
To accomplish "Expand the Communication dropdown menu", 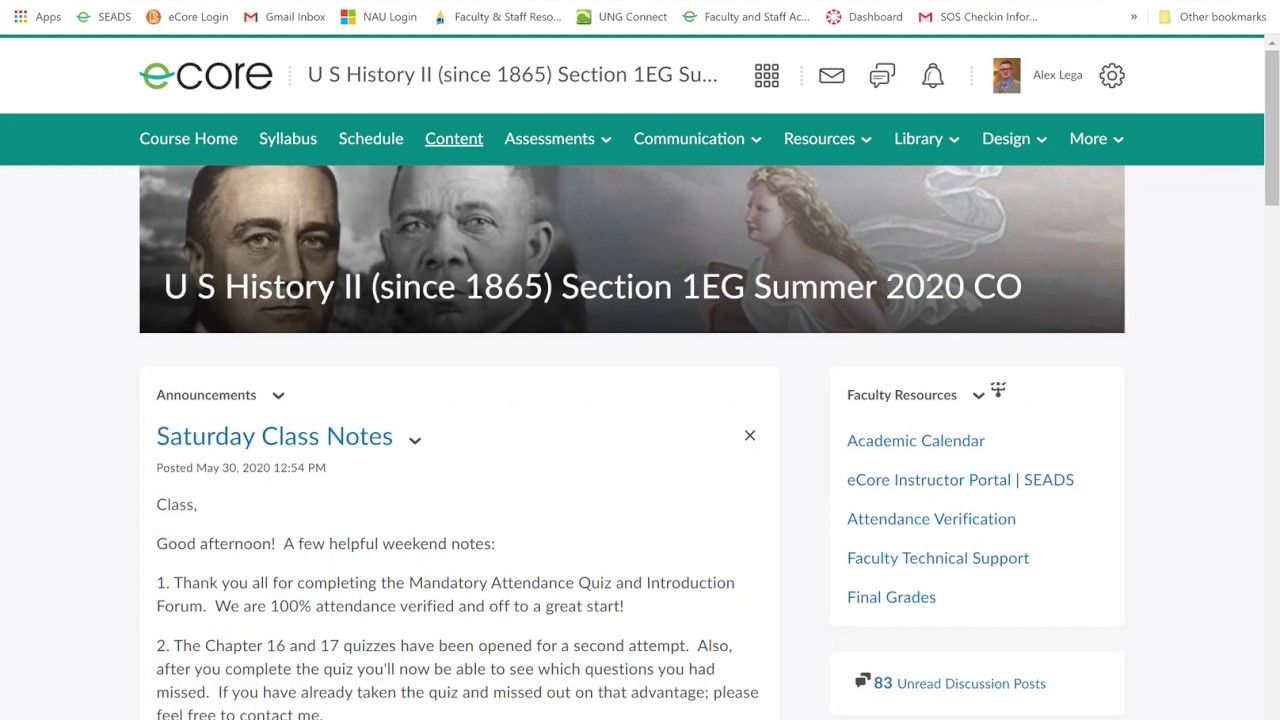I will click(697, 139).
